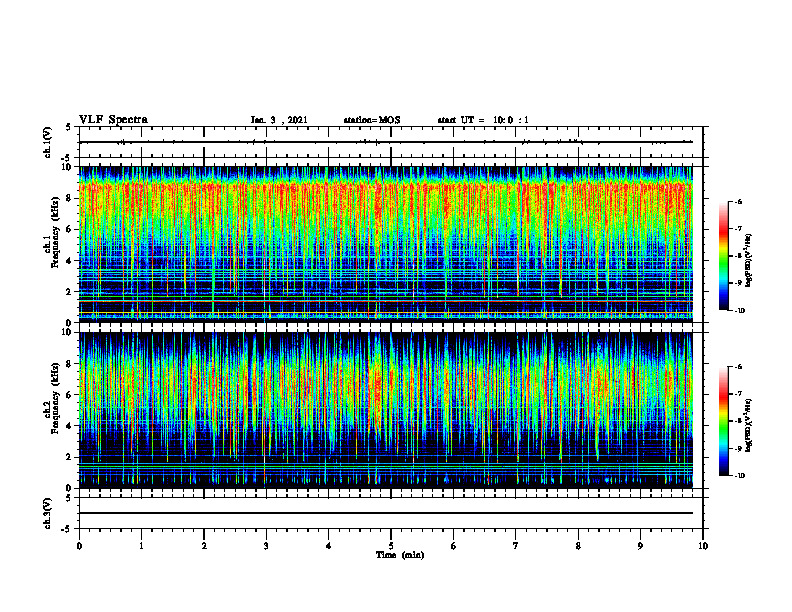Screen dimensions: 792x612
Task: Click the 'ch.1(V)' axis label
Action: click(x=48, y=142)
